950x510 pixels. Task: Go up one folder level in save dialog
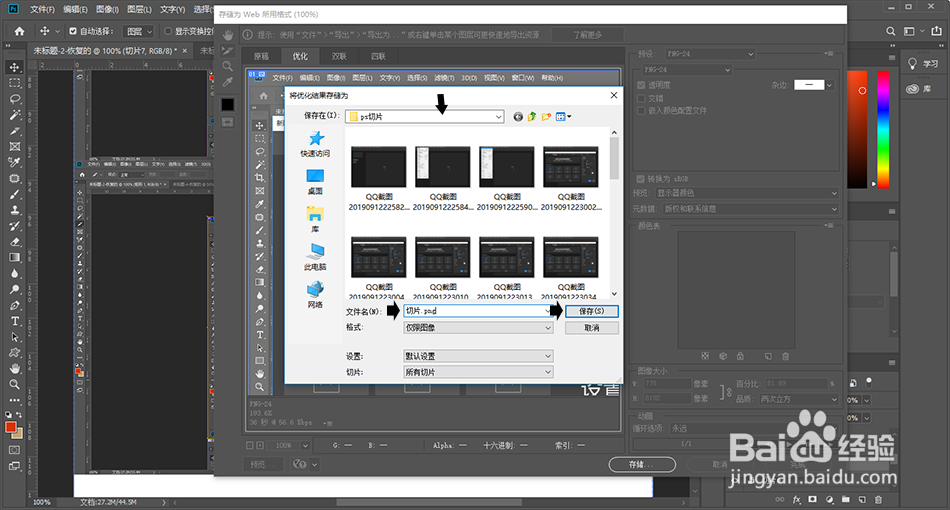[x=532, y=116]
